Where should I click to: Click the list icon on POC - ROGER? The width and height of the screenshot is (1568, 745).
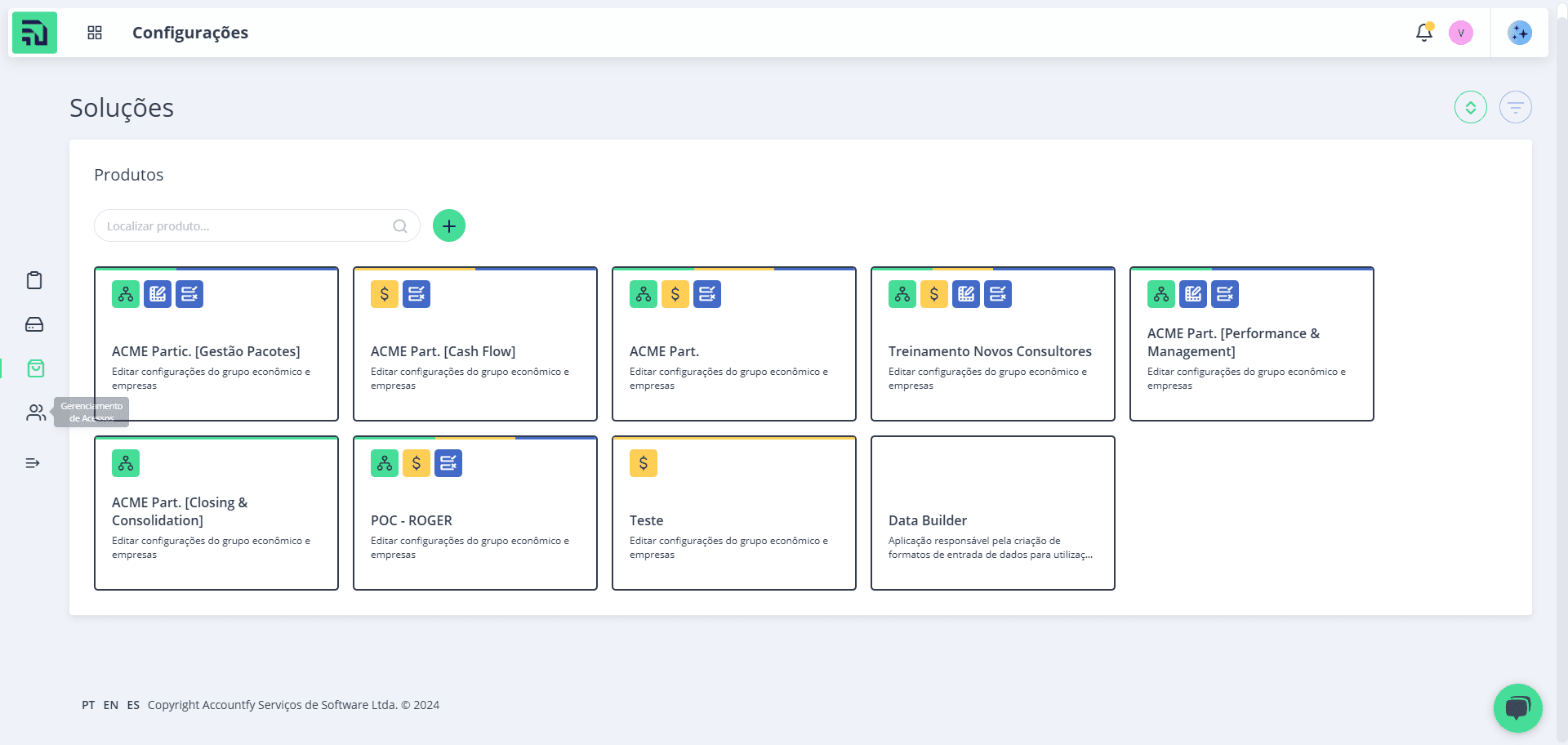(448, 463)
